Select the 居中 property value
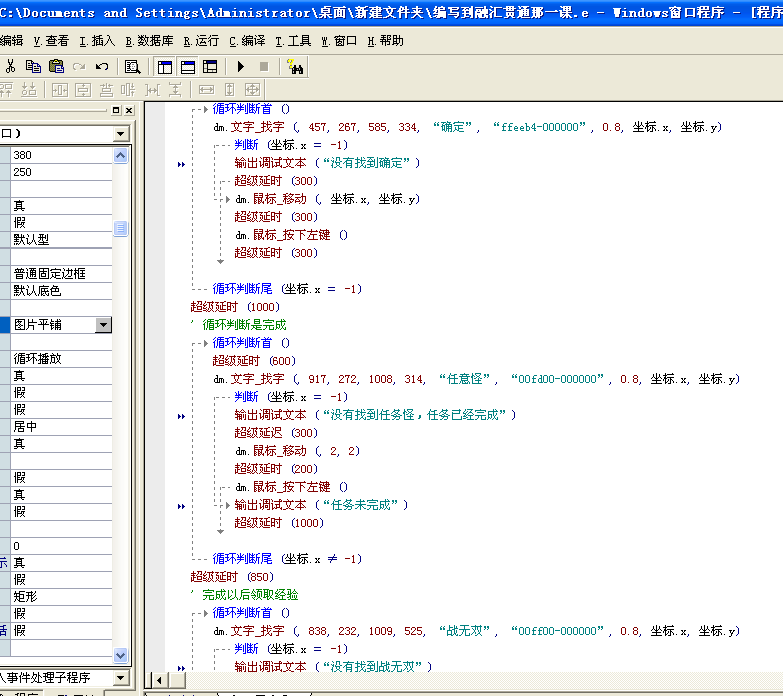The width and height of the screenshot is (783, 696). coord(61,426)
